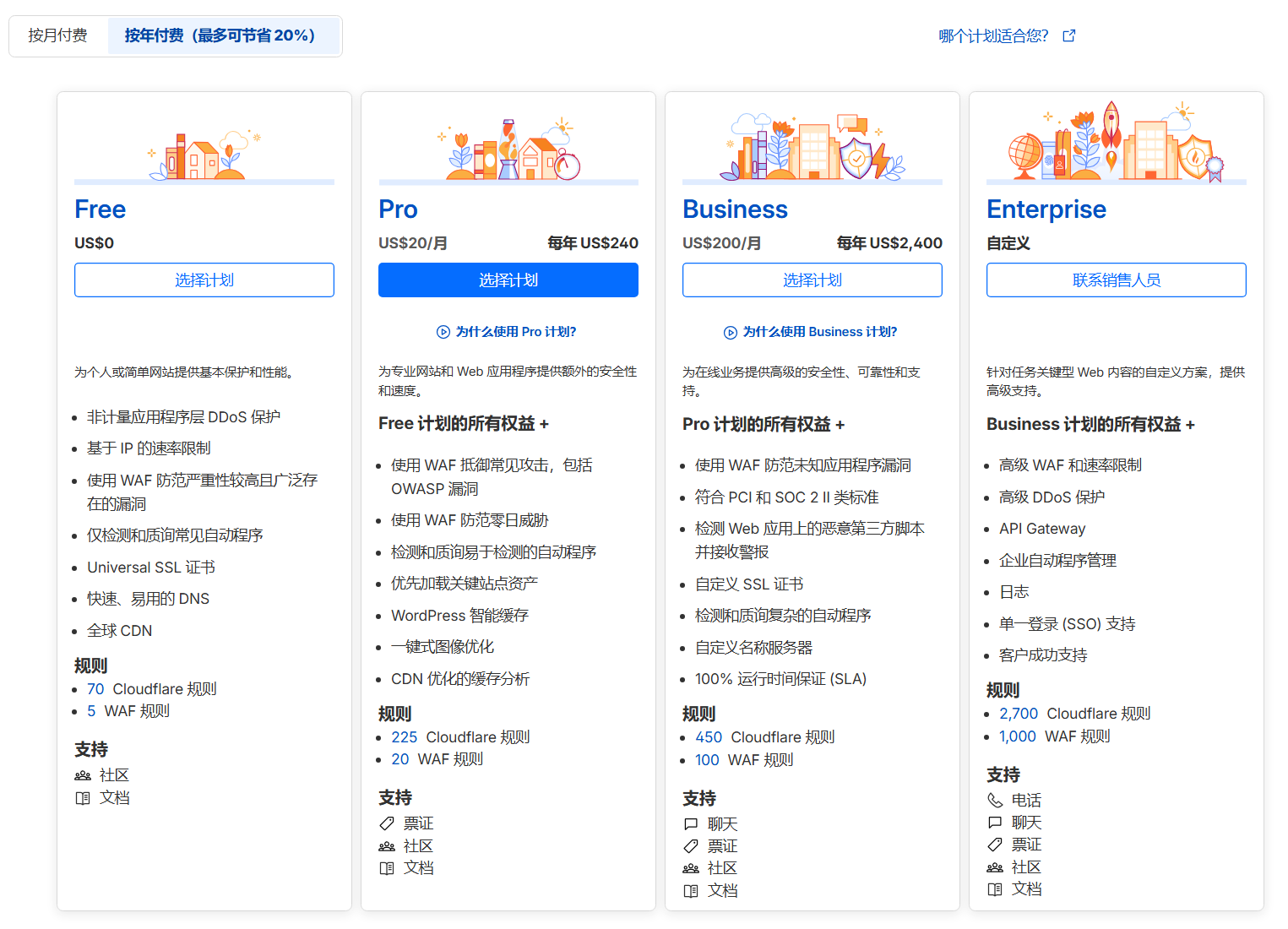Click the US$20/月 price text

[x=413, y=243]
